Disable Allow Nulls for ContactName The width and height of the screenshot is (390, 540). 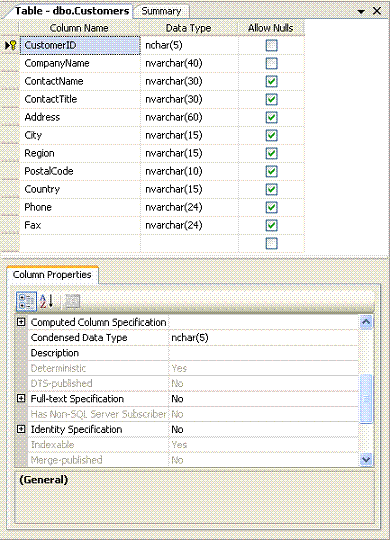(x=271, y=81)
